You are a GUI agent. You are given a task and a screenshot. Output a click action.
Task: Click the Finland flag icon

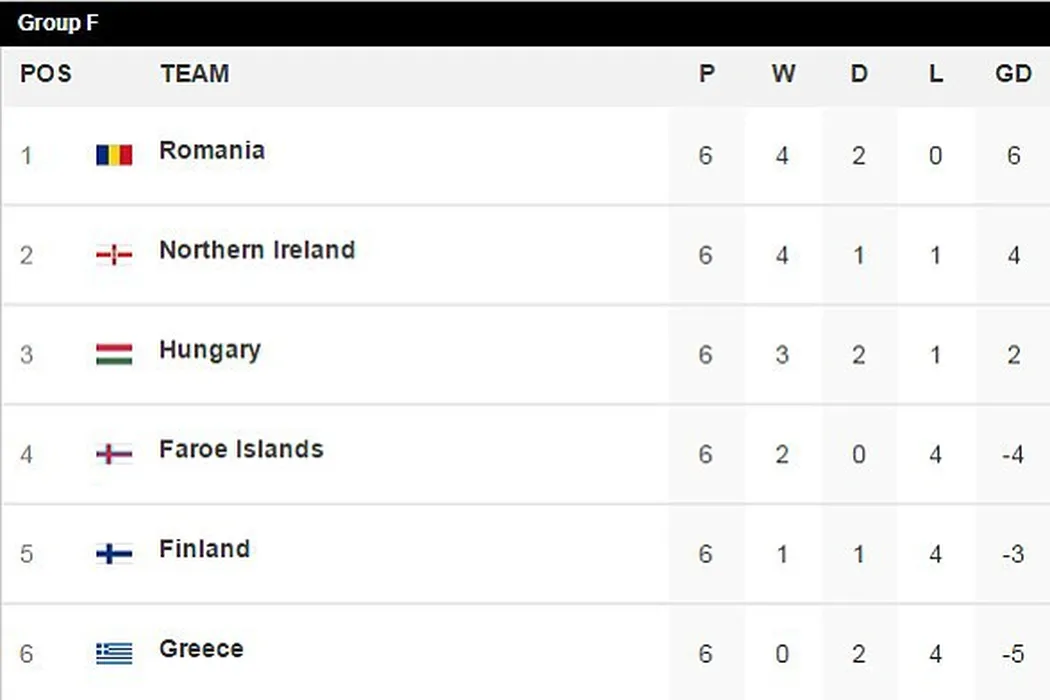coord(114,553)
